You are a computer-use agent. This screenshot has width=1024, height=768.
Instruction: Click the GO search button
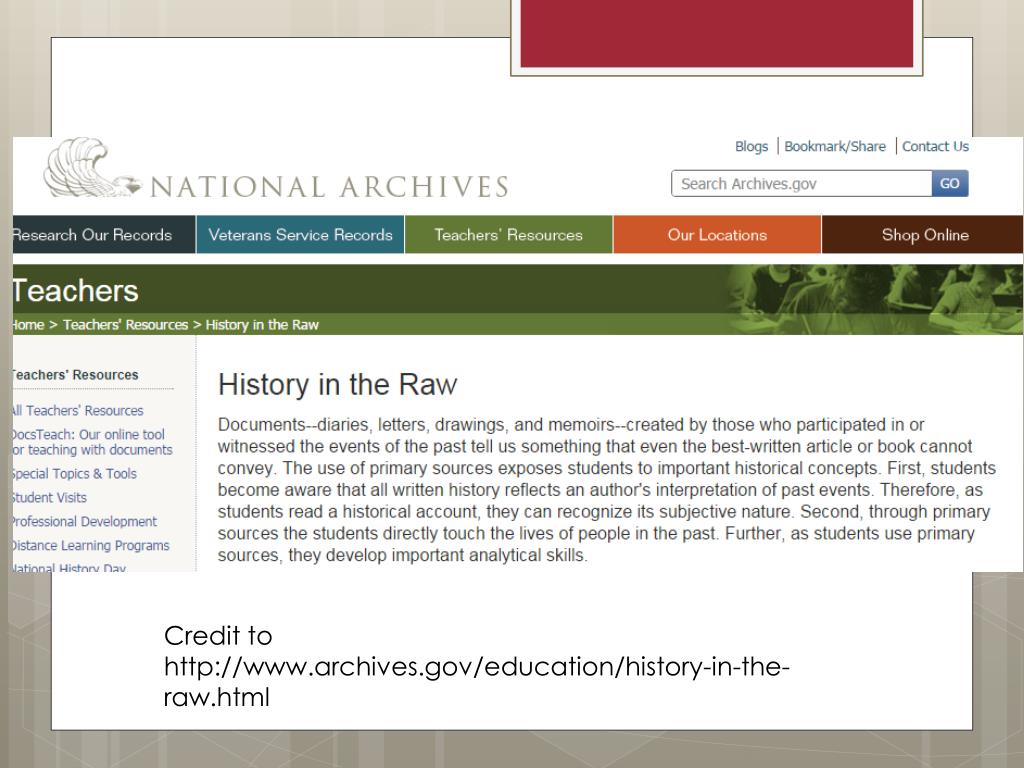coord(950,184)
